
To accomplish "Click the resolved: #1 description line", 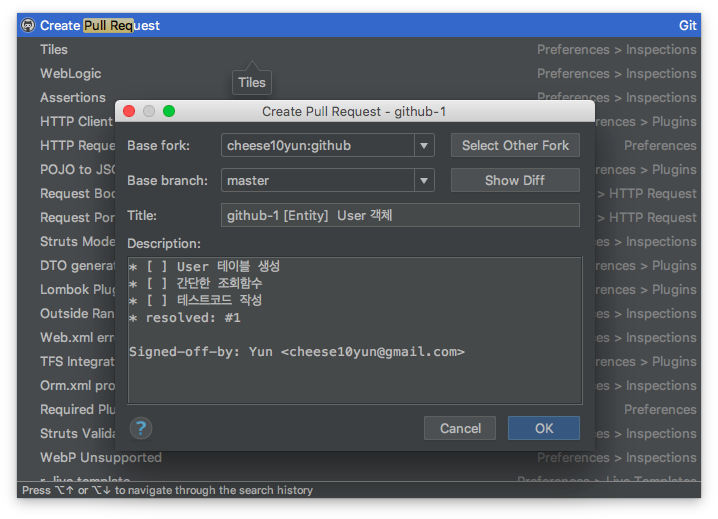I will pos(185,317).
